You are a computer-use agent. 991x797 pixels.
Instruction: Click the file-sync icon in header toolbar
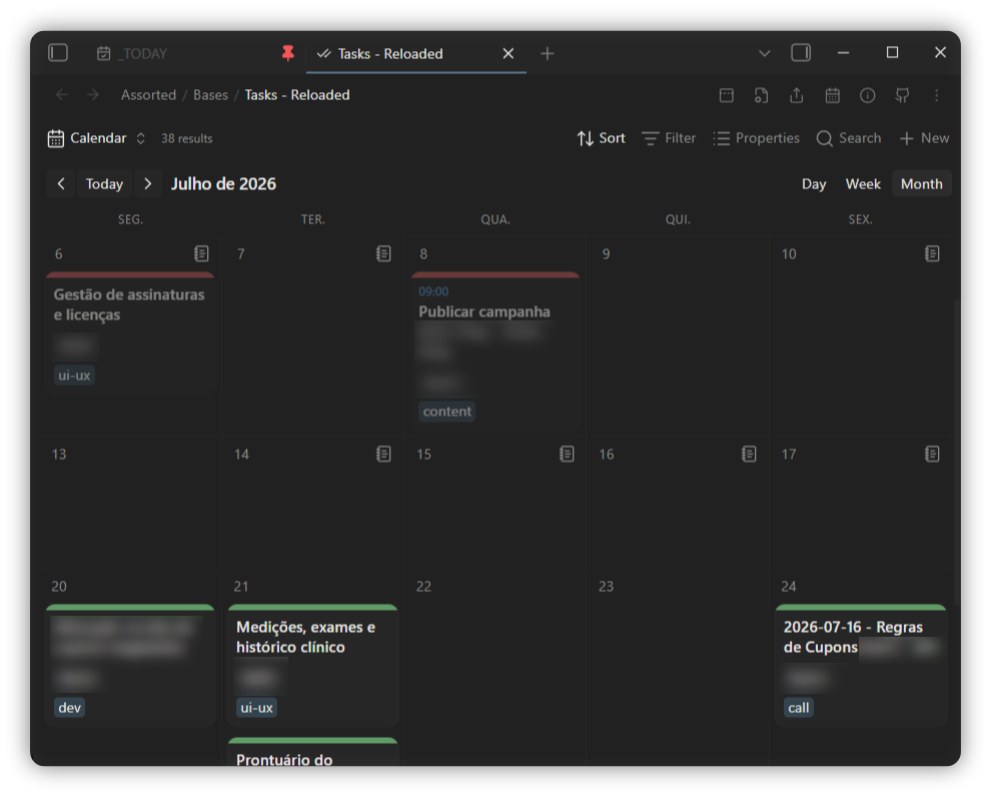coord(762,95)
